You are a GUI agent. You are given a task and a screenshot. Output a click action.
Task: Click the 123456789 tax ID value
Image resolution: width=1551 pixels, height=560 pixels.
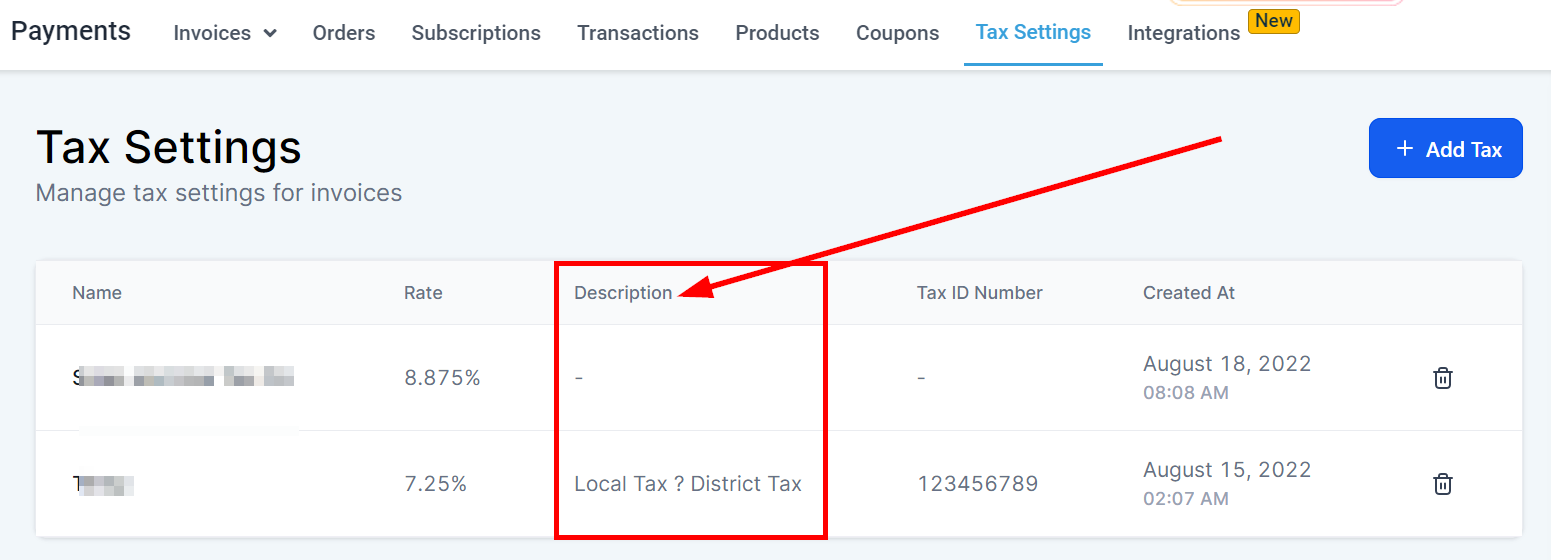click(977, 484)
